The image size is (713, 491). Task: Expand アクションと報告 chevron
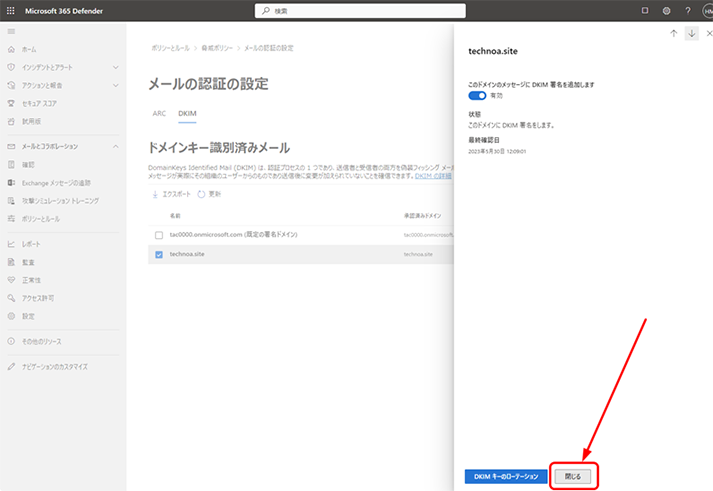[x=115, y=85]
